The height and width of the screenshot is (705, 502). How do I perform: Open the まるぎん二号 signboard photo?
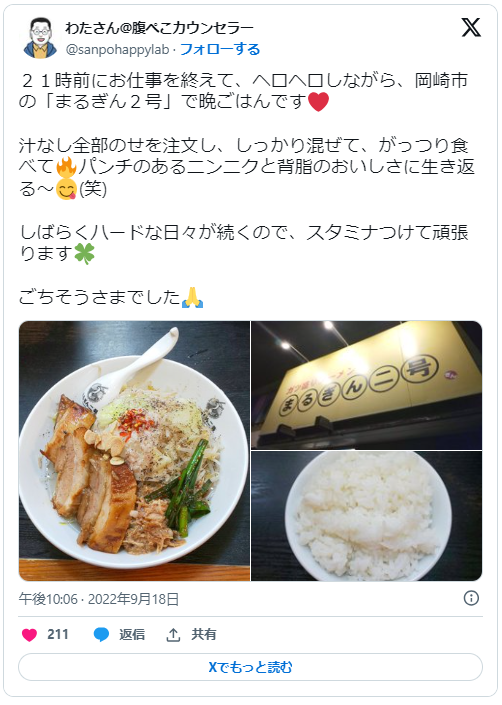(367, 385)
